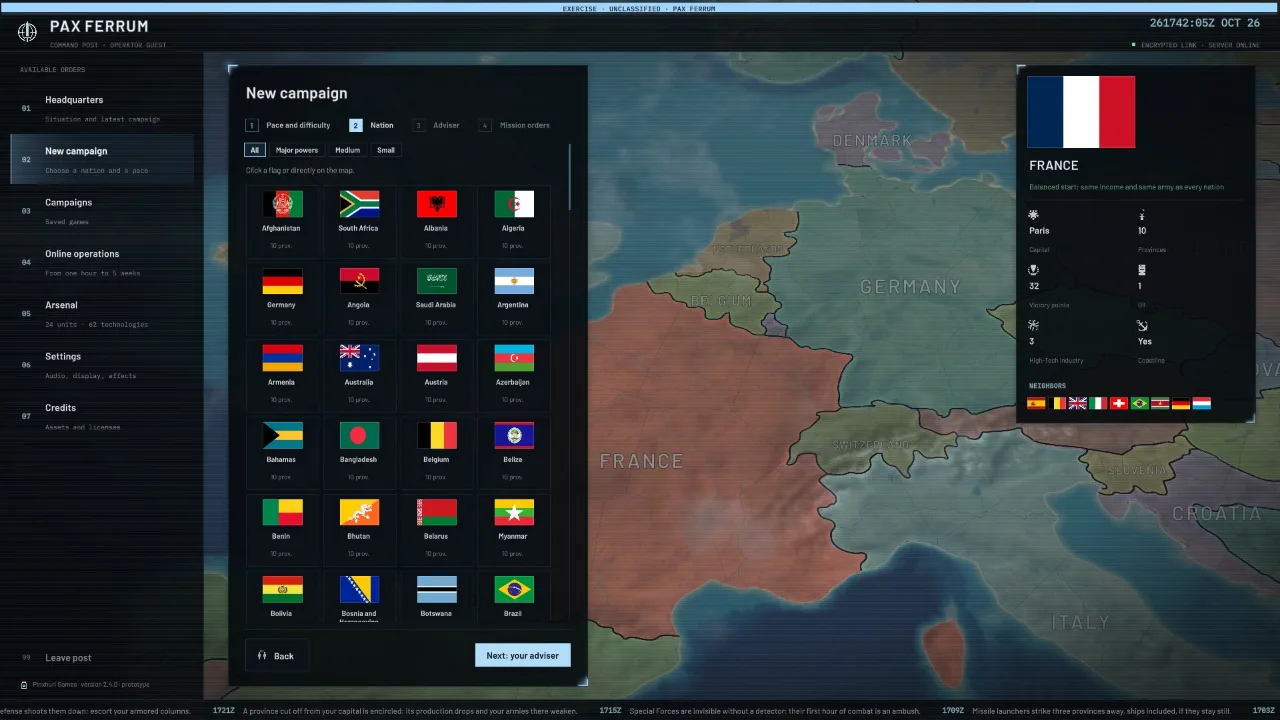
Task: Click Next: your adviser button
Action: click(x=522, y=655)
